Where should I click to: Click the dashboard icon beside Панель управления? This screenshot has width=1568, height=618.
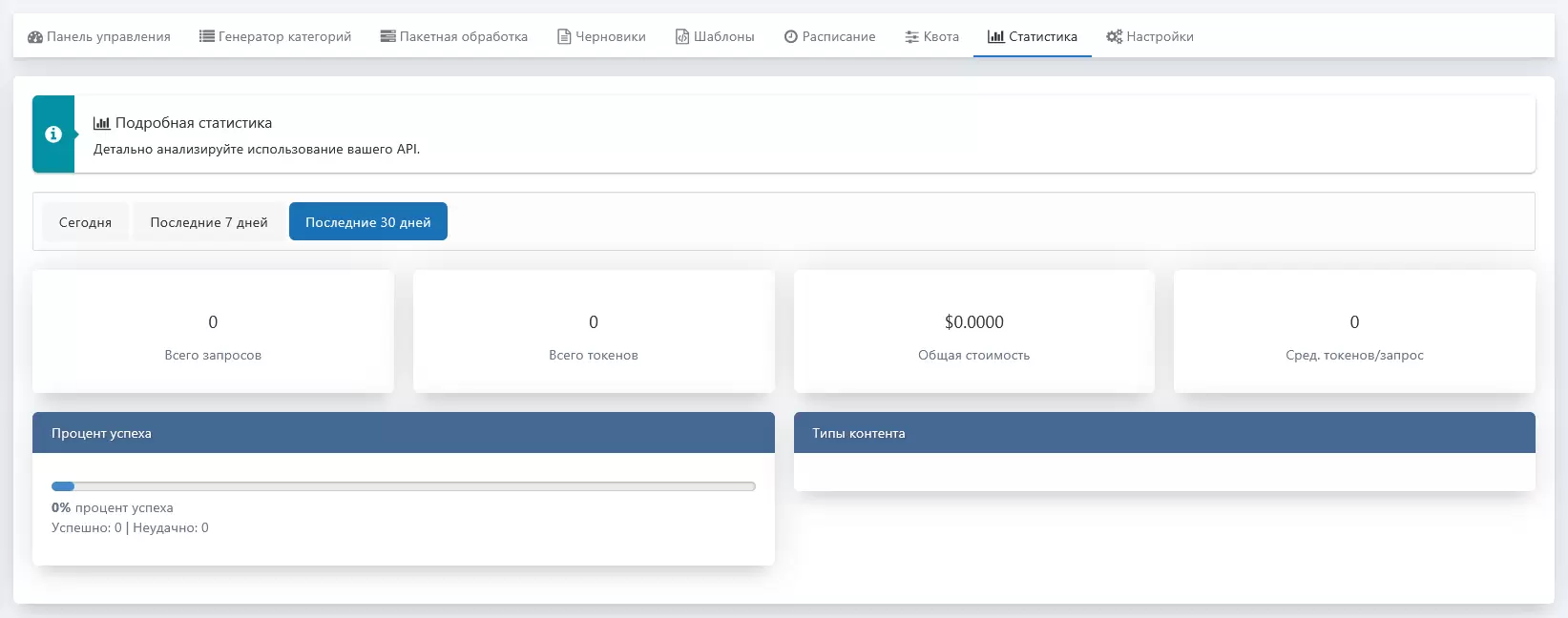point(35,37)
